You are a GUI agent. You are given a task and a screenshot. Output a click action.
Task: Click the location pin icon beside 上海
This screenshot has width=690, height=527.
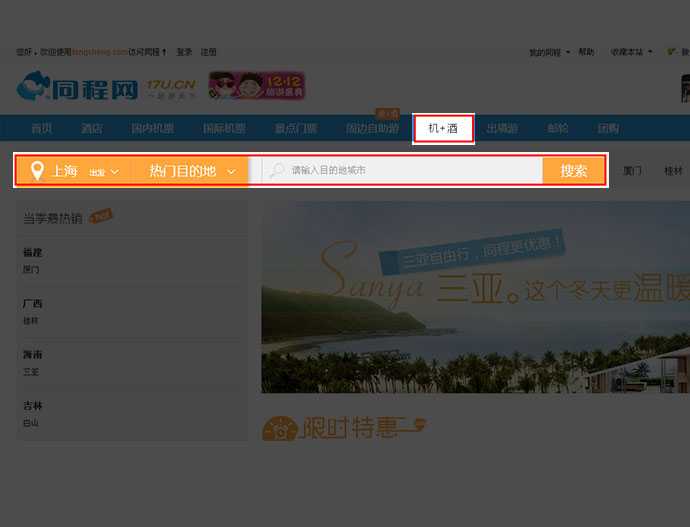37,171
